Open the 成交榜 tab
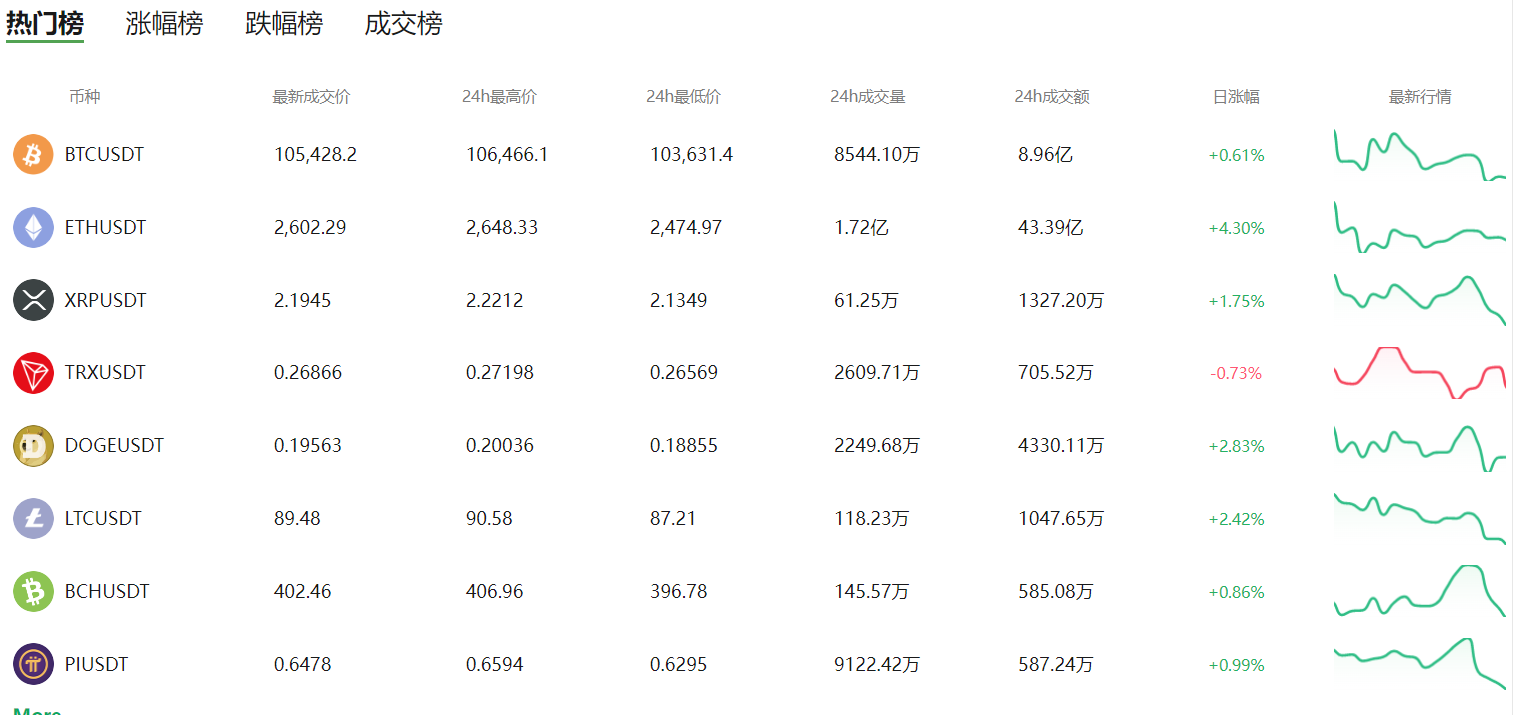 (x=403, y=24)
